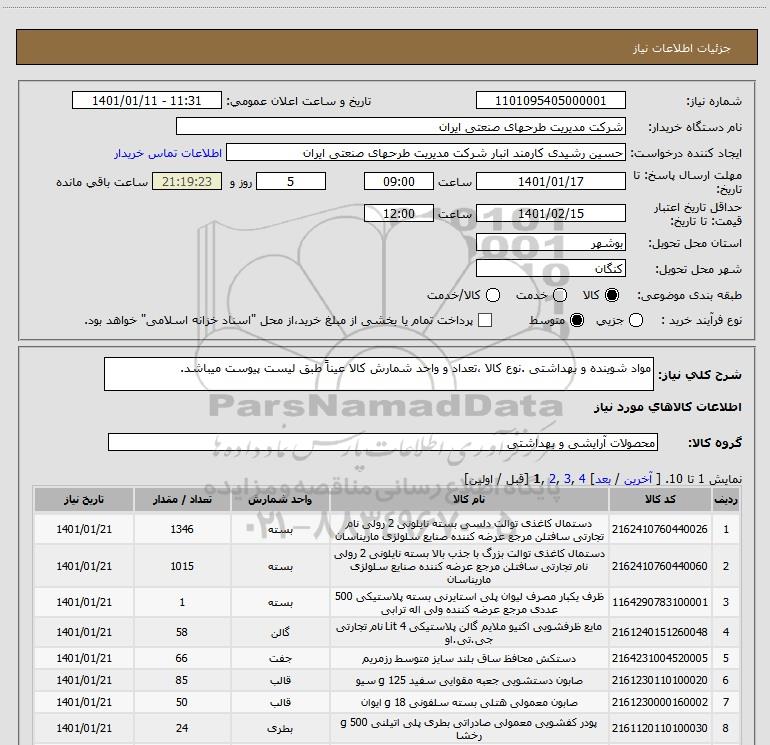
Task: Click the buyer organization name field
Action: 401,127
